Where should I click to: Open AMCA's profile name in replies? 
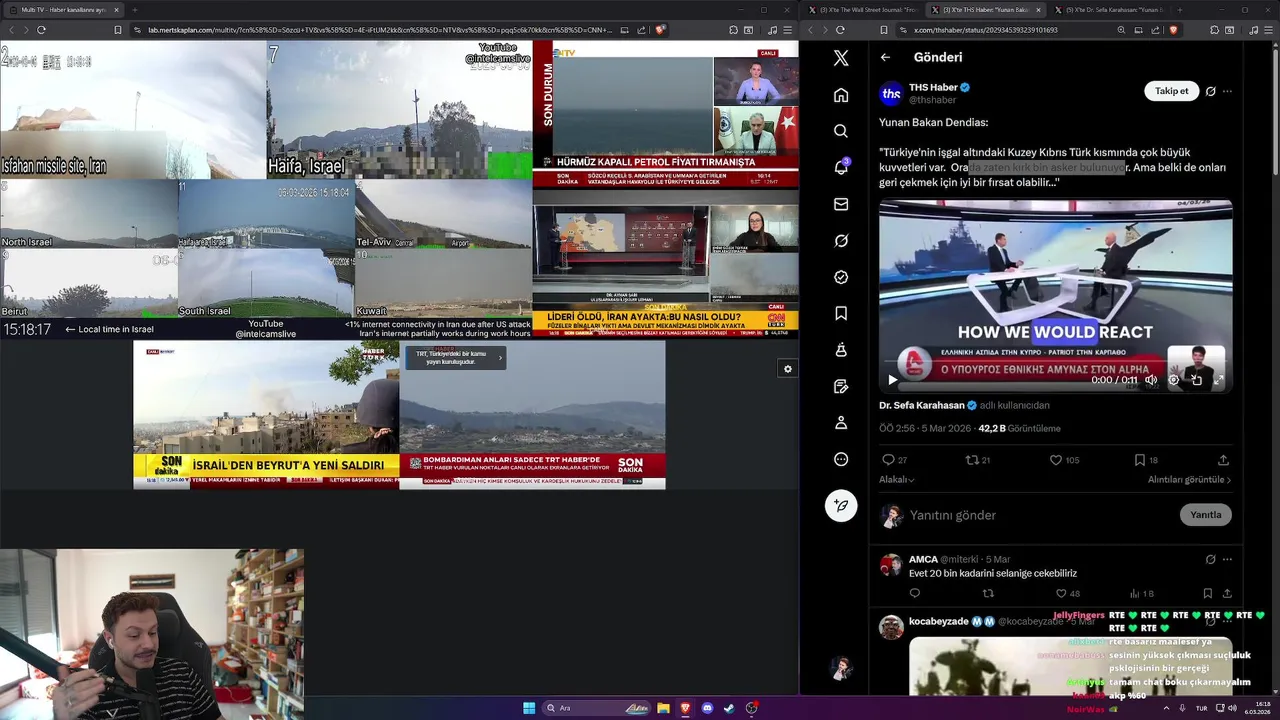coord(923,559)
